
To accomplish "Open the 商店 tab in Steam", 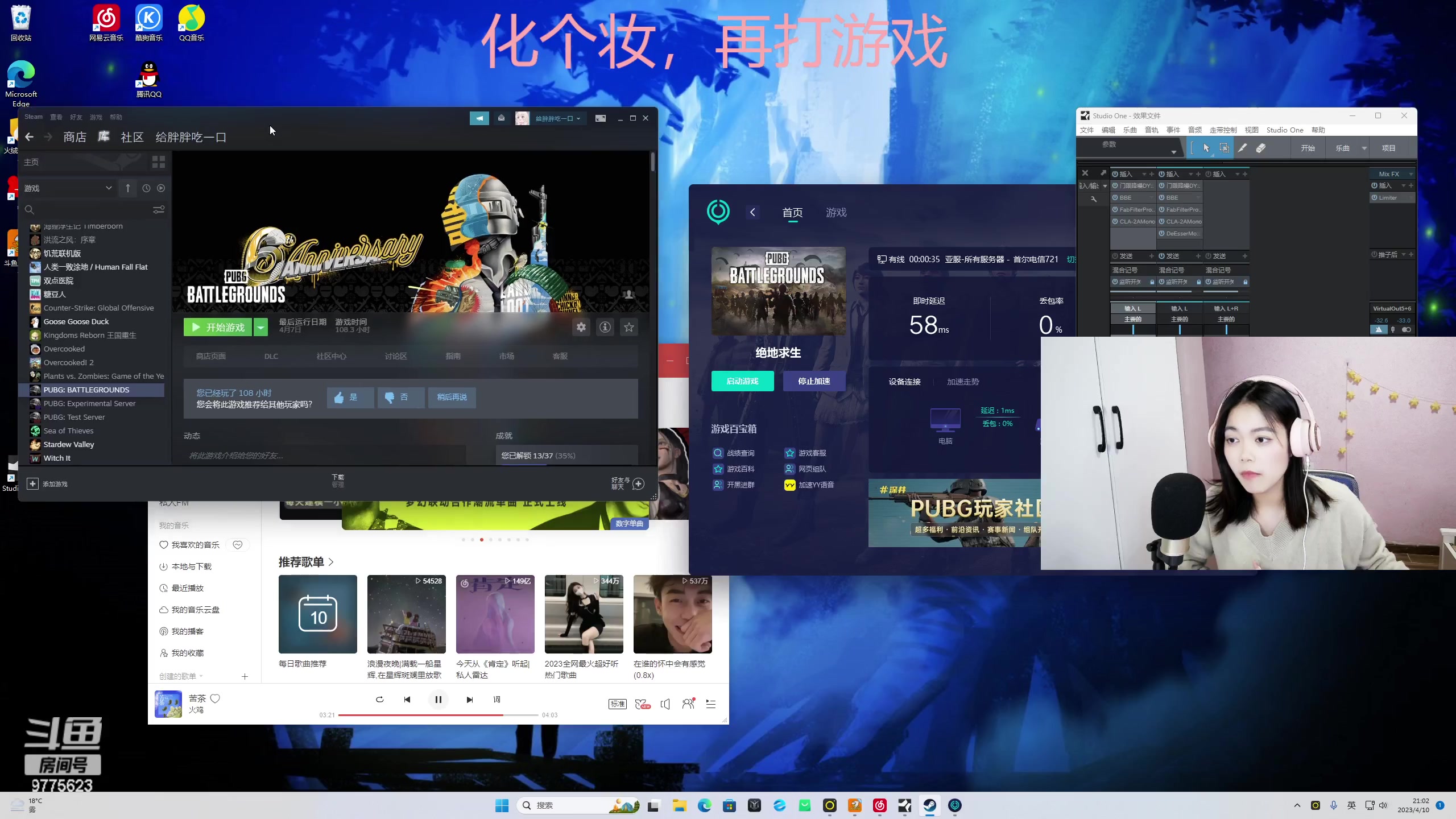I will point(75,137).
